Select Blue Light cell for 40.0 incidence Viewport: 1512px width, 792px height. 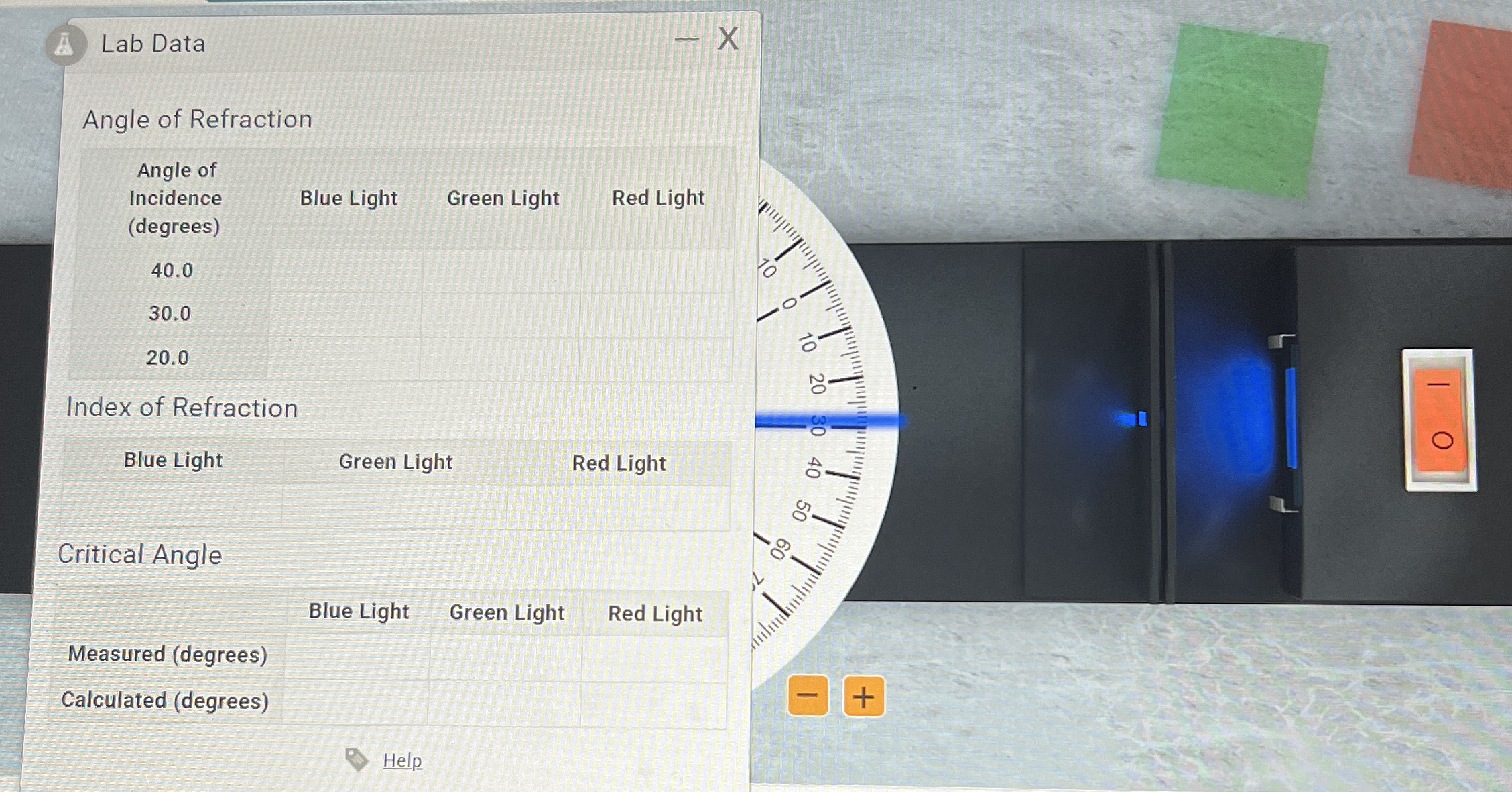[x=346, y=271]
